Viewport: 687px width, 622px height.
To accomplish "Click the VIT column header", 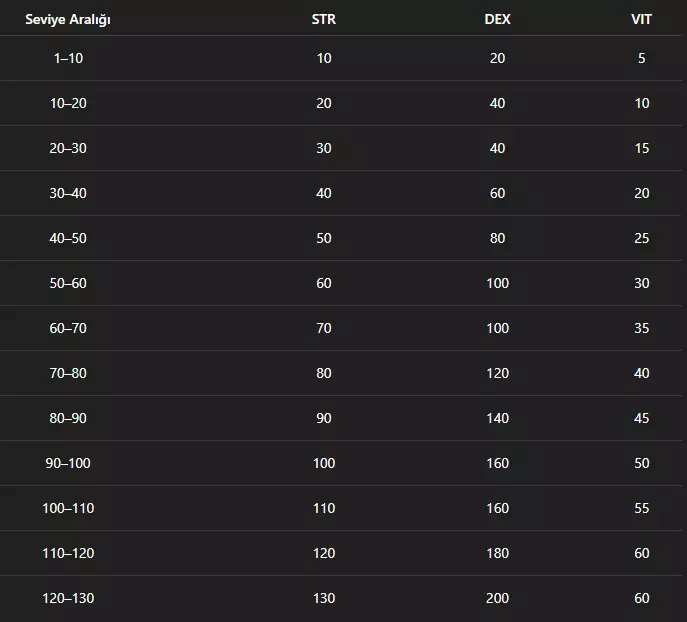I will pos(641,20).
